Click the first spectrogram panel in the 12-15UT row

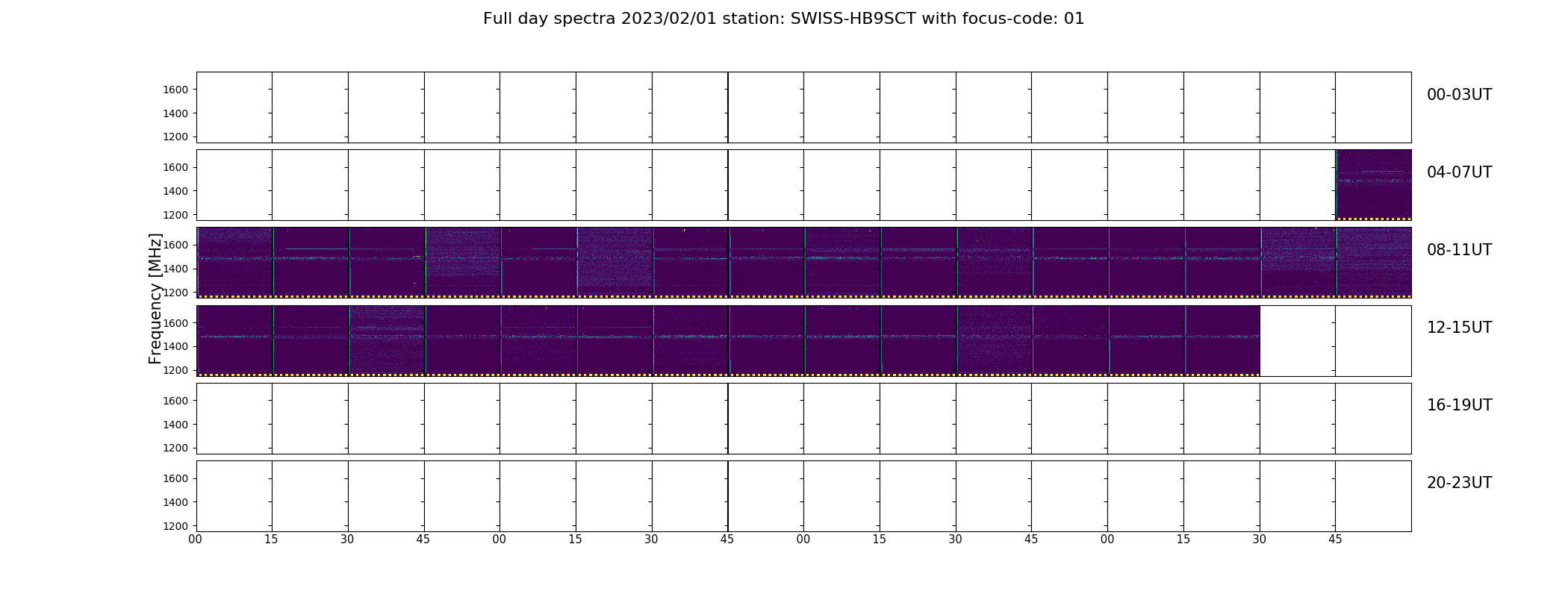pyautogui.click(x=234, y=340)
